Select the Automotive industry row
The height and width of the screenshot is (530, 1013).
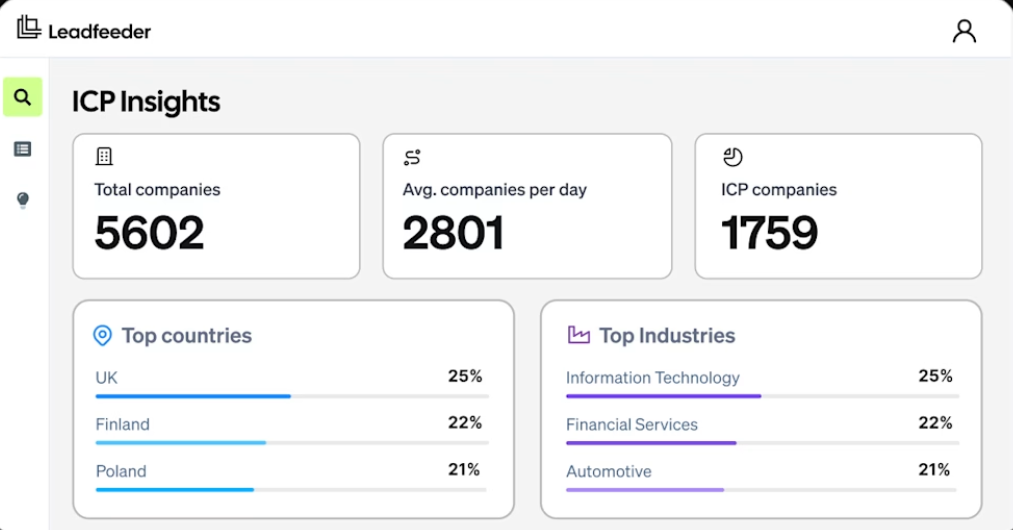[762, 476]
